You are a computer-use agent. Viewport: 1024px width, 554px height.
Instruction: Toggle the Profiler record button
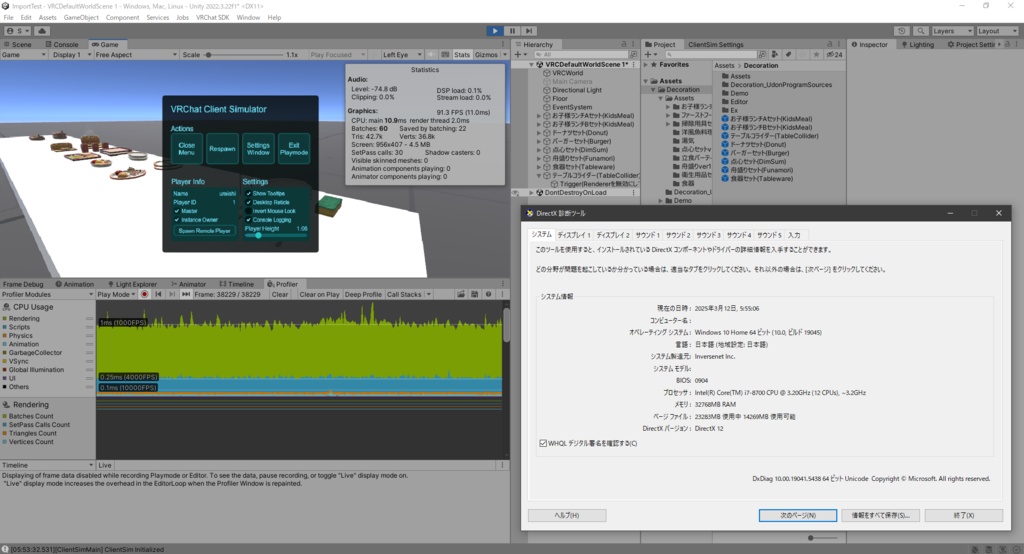point(145,295)
